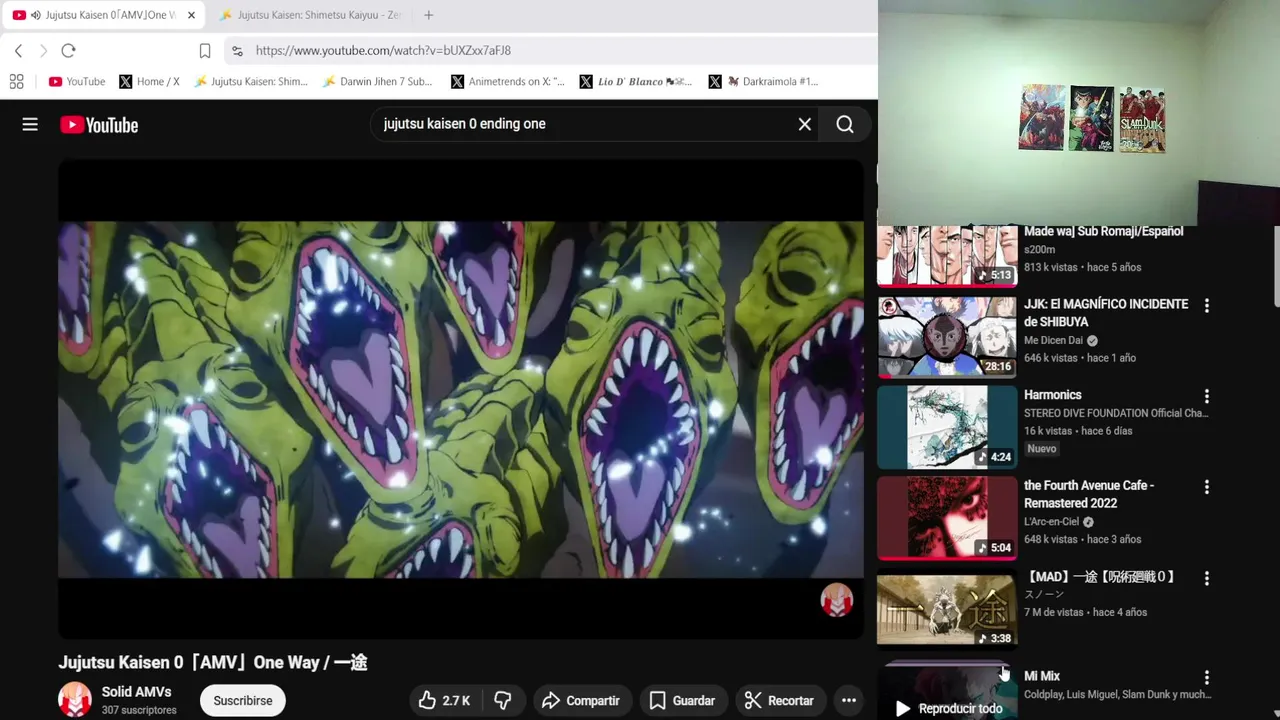Open the YouTube hamburger guide menu

[30, 124]
